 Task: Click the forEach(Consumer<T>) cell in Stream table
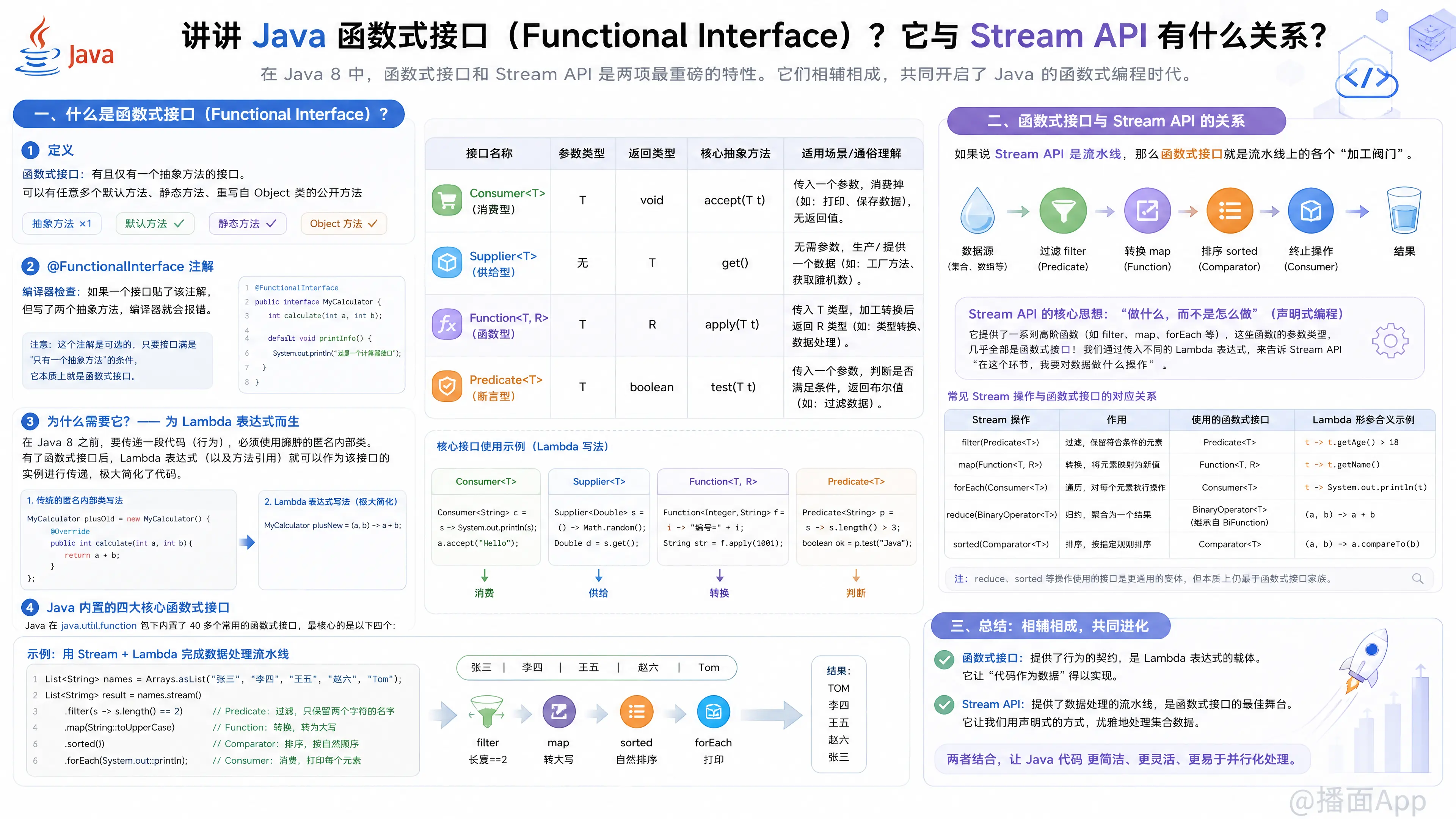point(1001,487)
